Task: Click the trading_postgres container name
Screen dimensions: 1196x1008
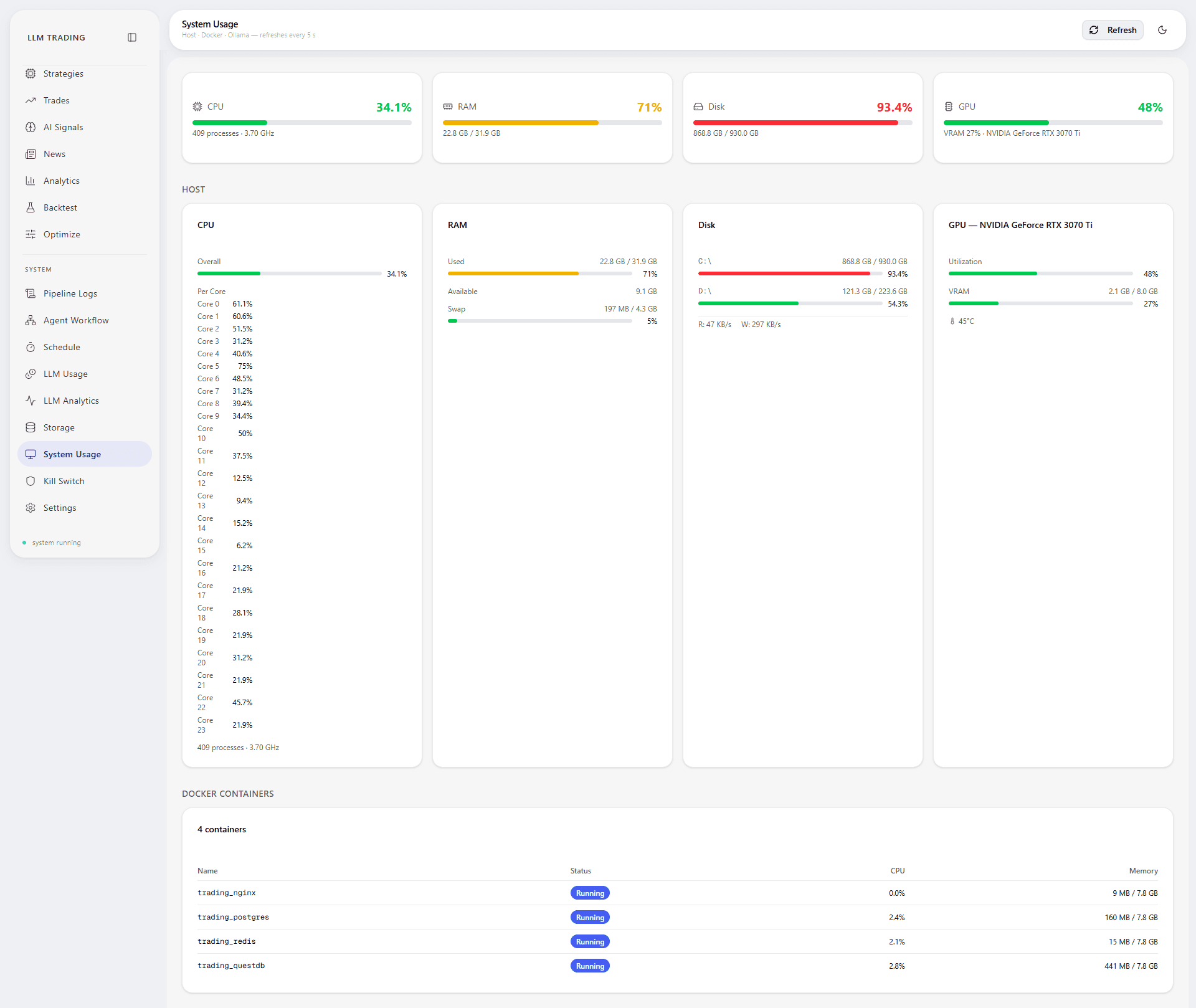Action: (233, 917)
